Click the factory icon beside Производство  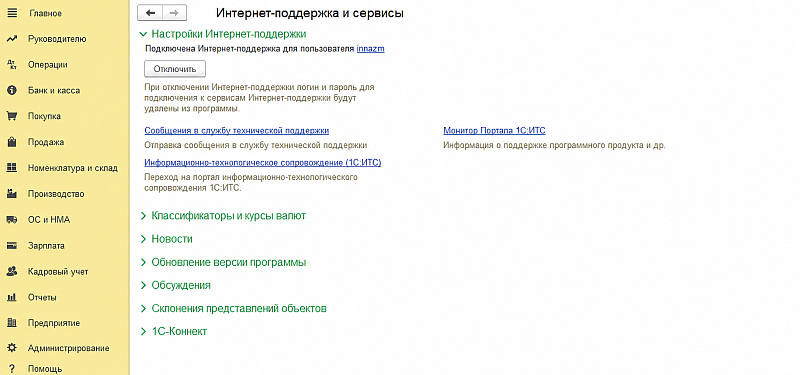pyautogui.click(x=12, y=194)
